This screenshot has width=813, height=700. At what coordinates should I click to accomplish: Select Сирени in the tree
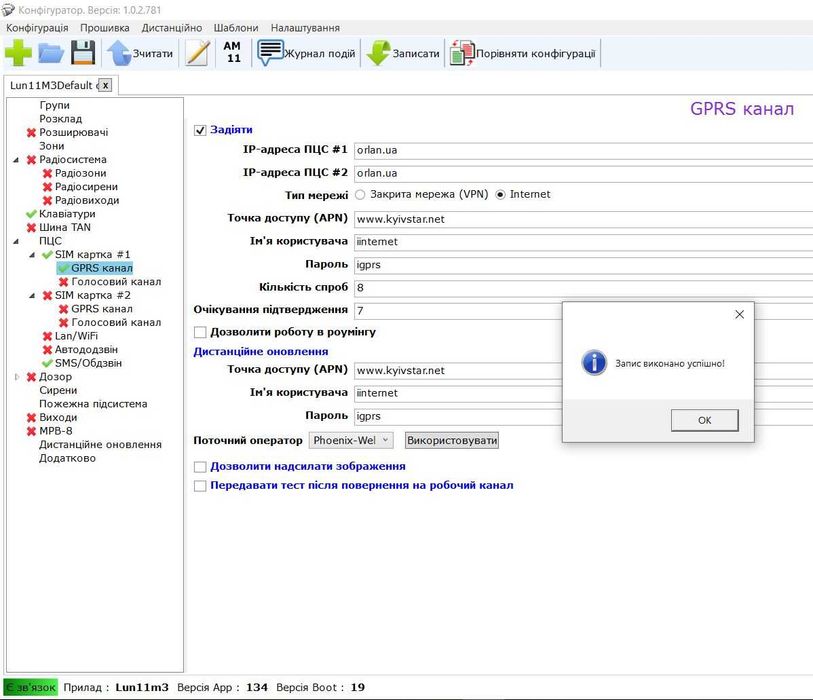pyautogui.click(x=58, y=390)
